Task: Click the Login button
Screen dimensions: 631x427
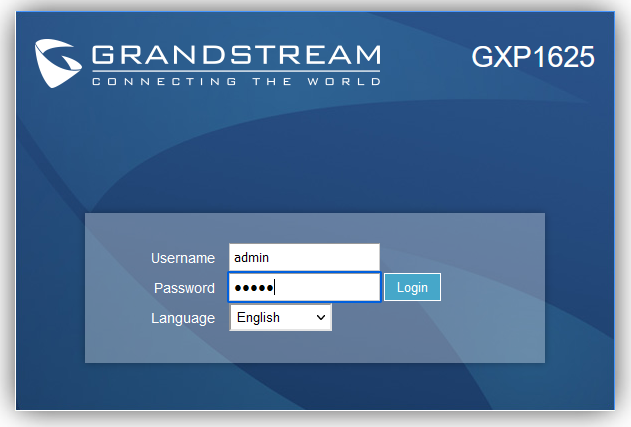Action: [x=412, y=287]
